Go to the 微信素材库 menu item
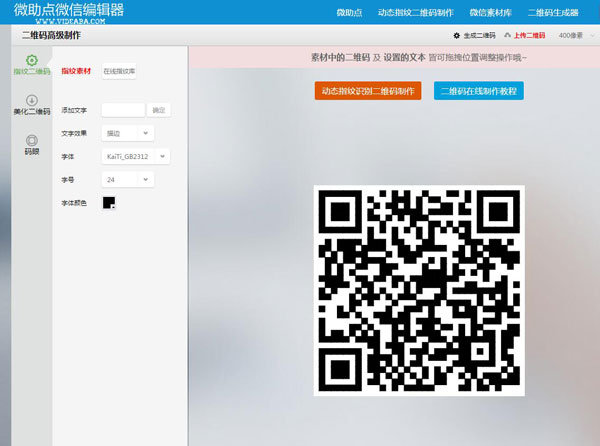The image size is (600, 446). tap(491, 13)
